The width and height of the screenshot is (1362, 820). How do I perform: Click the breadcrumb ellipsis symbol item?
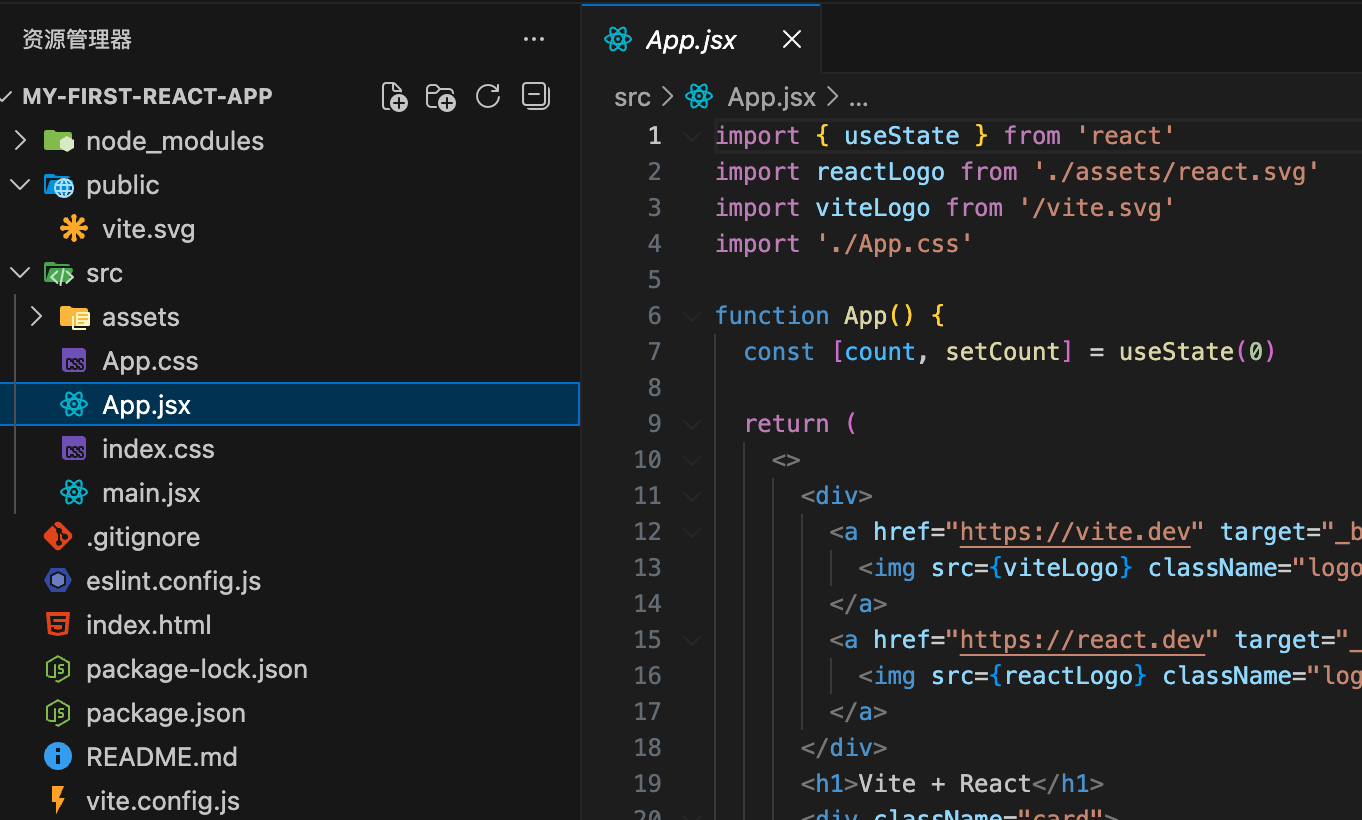tap(858, 98)
